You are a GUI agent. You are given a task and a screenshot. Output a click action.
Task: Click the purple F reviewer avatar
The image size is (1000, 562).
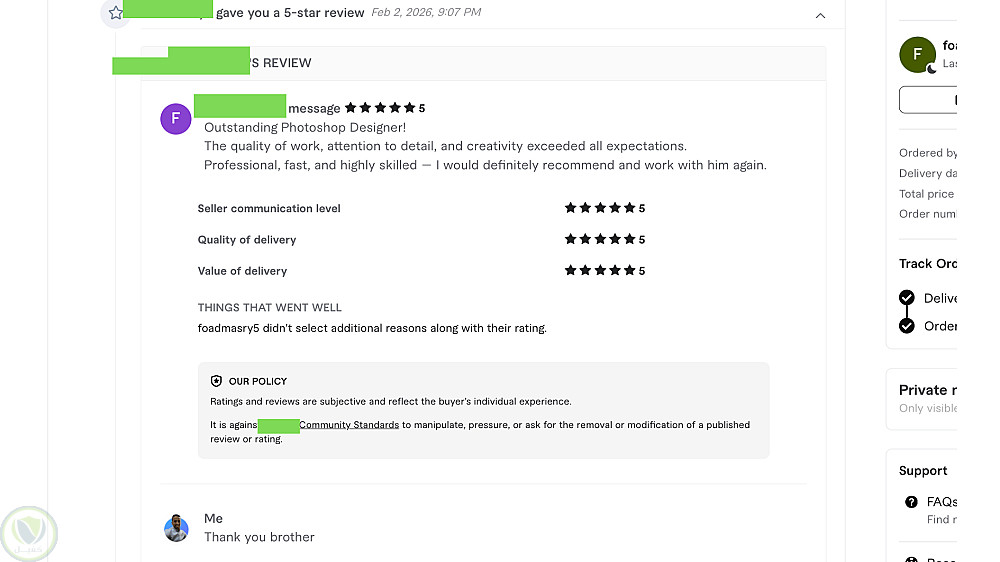(x=176, y=119)
